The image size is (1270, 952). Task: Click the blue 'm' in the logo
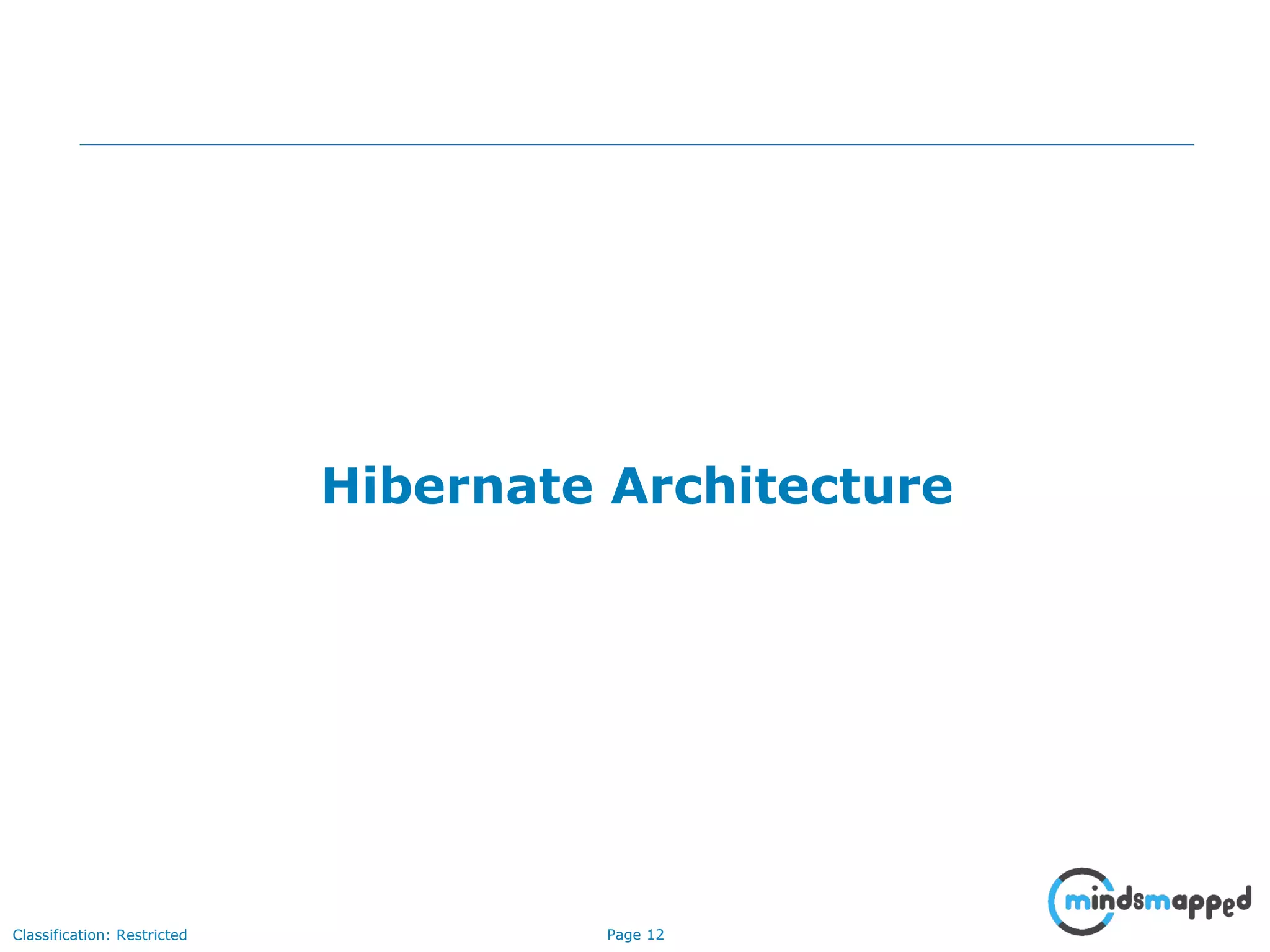point(1077,902)
